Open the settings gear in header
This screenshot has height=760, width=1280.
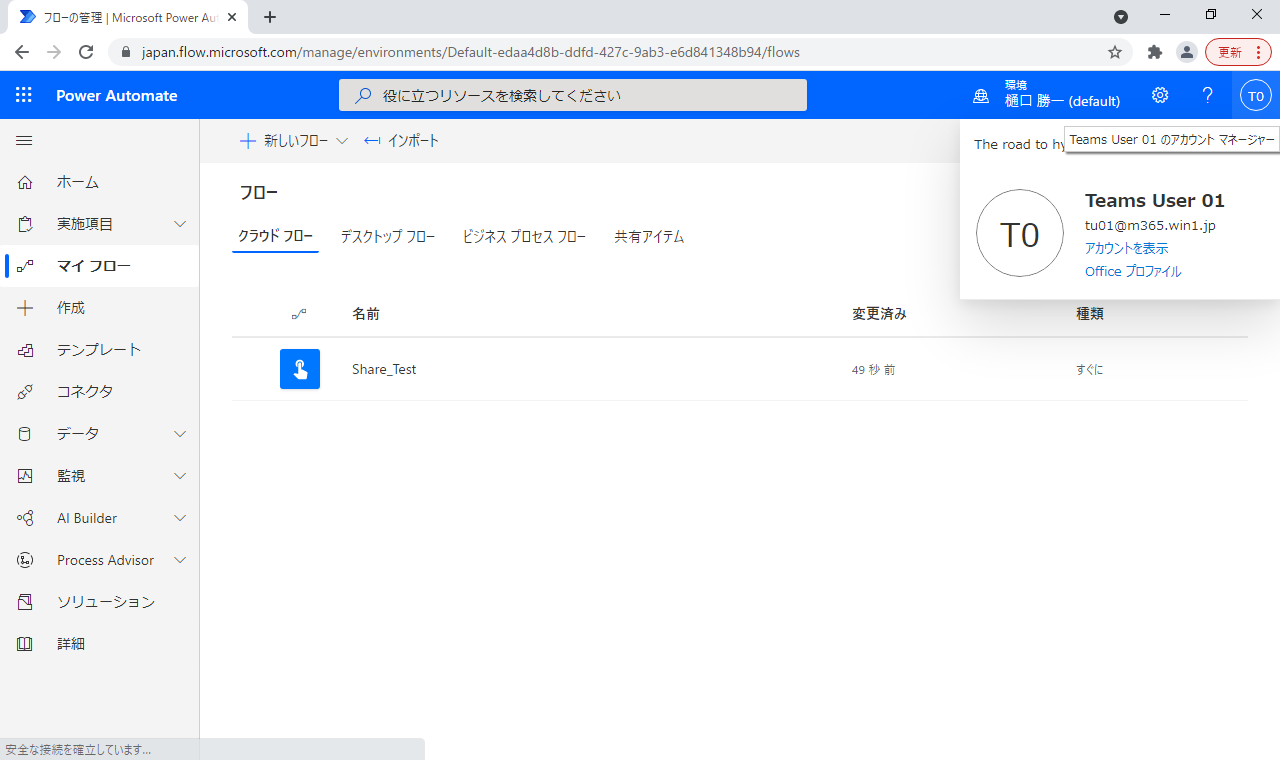(x=1160, y=95)
